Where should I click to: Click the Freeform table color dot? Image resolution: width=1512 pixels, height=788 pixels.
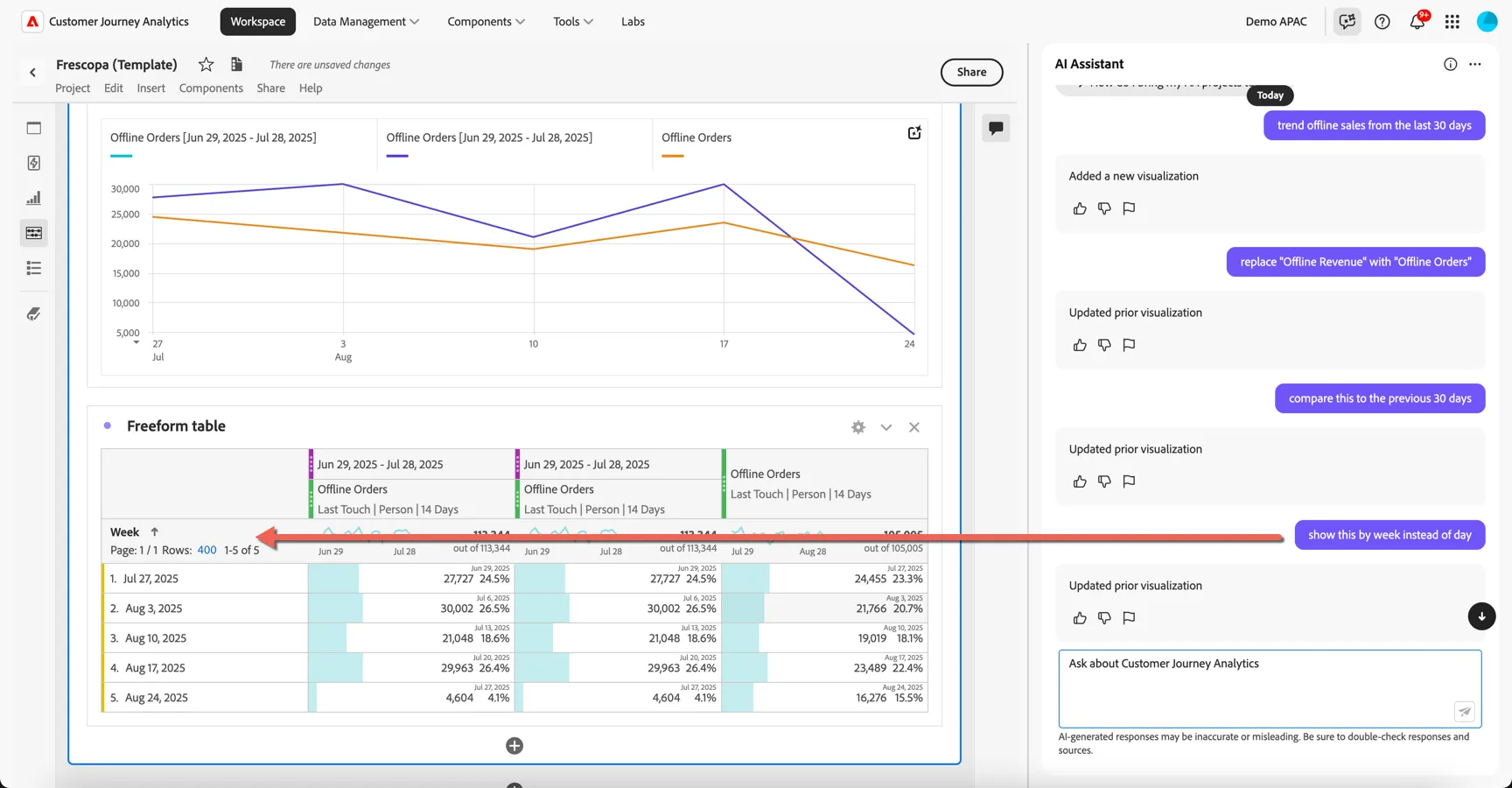108,426
